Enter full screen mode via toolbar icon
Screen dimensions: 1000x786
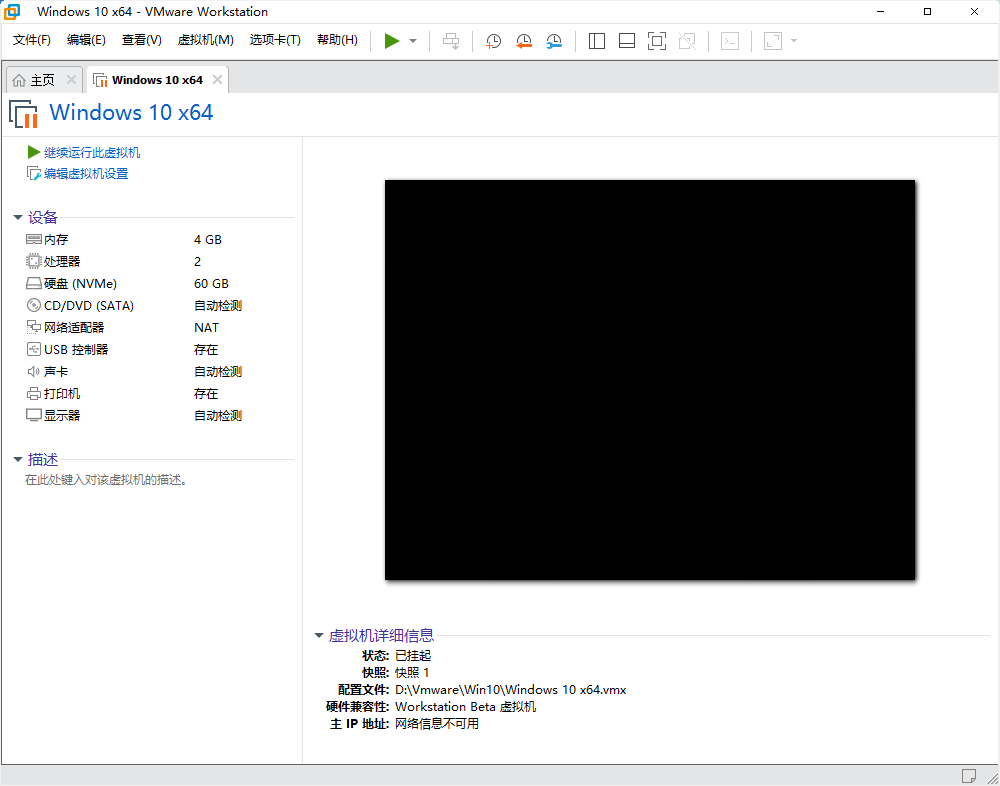pyautogui.click(x=657, y=41)
